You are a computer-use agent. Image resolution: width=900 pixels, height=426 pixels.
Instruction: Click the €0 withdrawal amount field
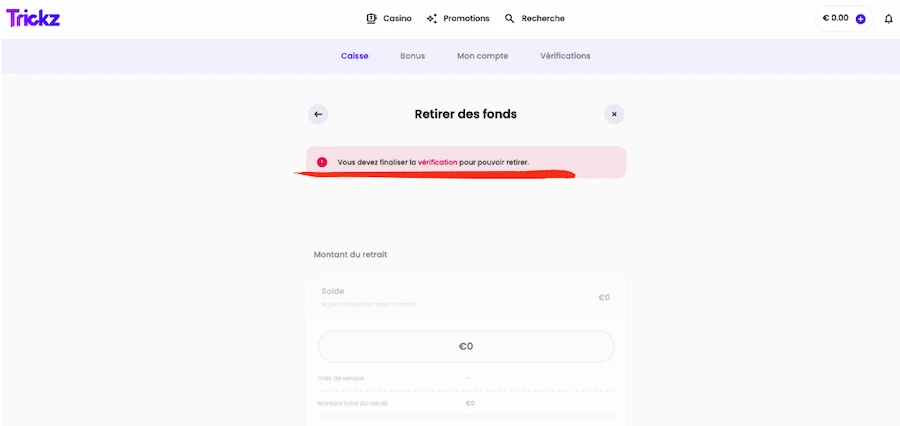[466, 346]
